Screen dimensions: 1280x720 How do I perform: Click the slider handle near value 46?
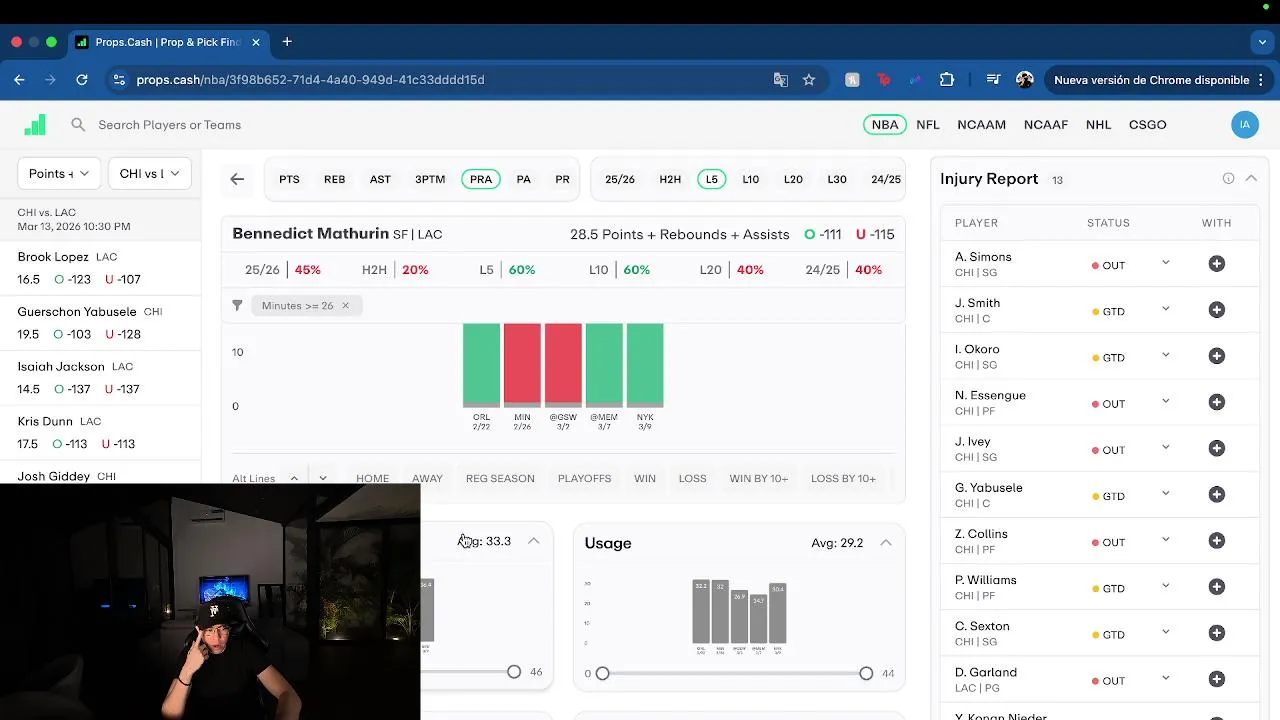514,672
